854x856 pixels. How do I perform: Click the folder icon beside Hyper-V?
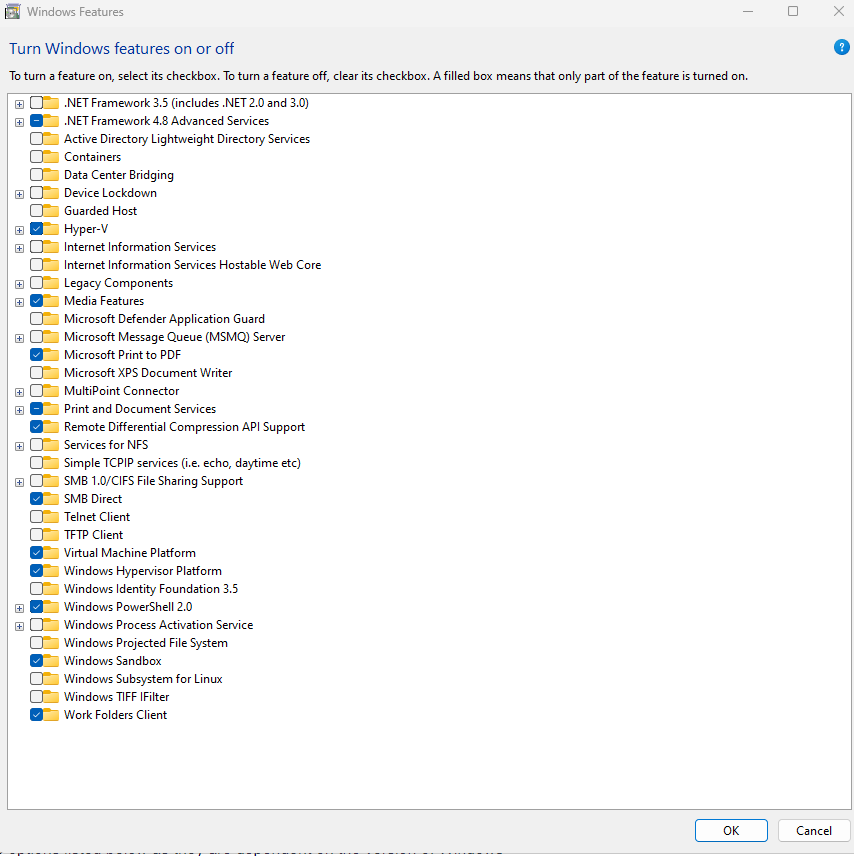[51, 229]
